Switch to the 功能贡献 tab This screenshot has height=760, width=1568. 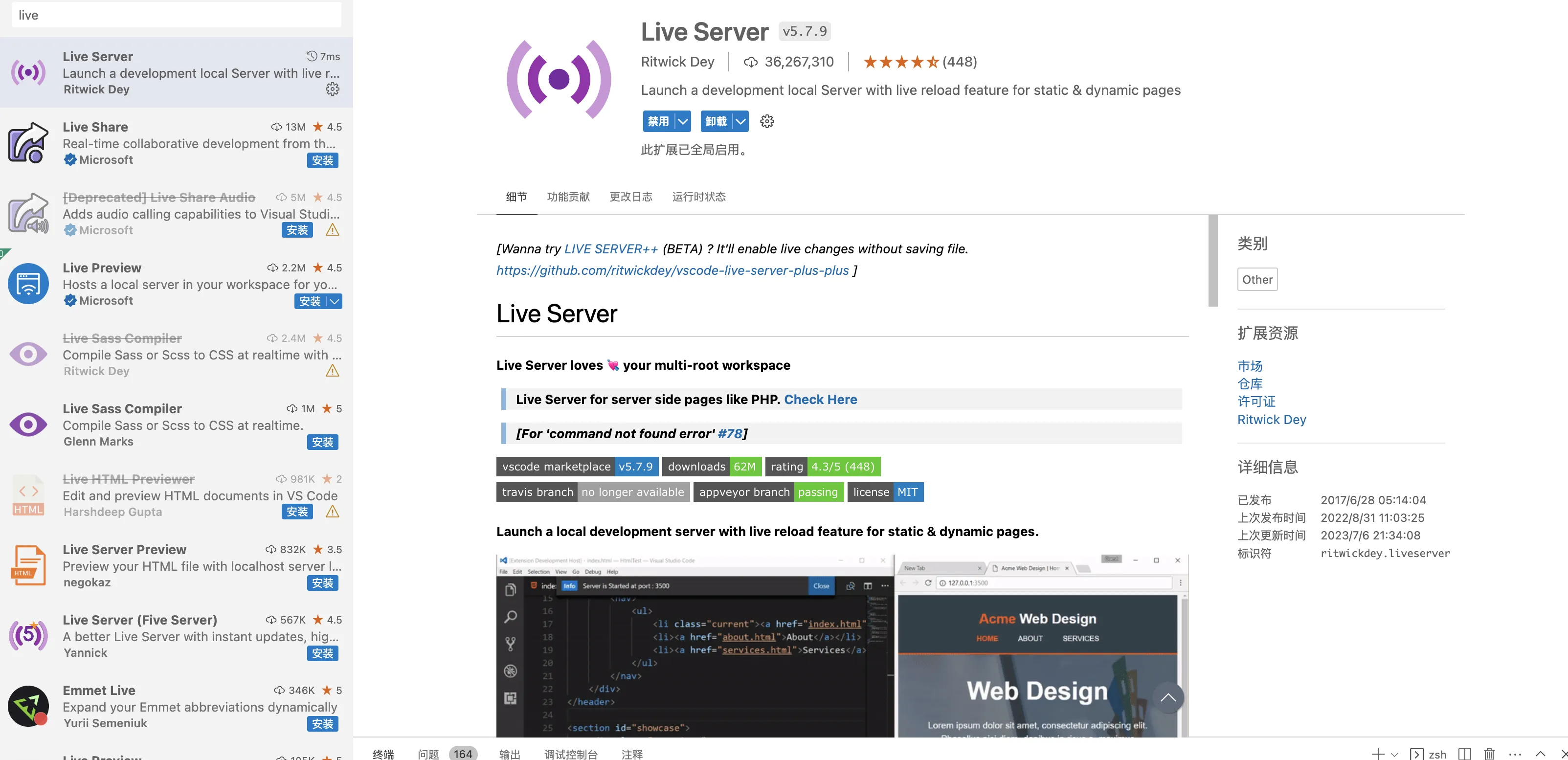[568, 197]
